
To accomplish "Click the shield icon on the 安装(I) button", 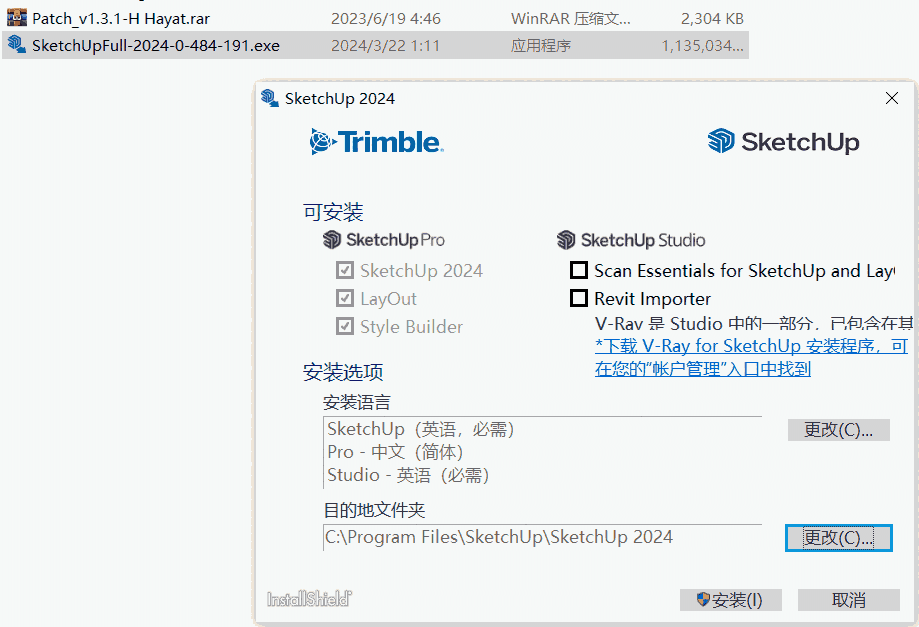I will coord(703,599).
